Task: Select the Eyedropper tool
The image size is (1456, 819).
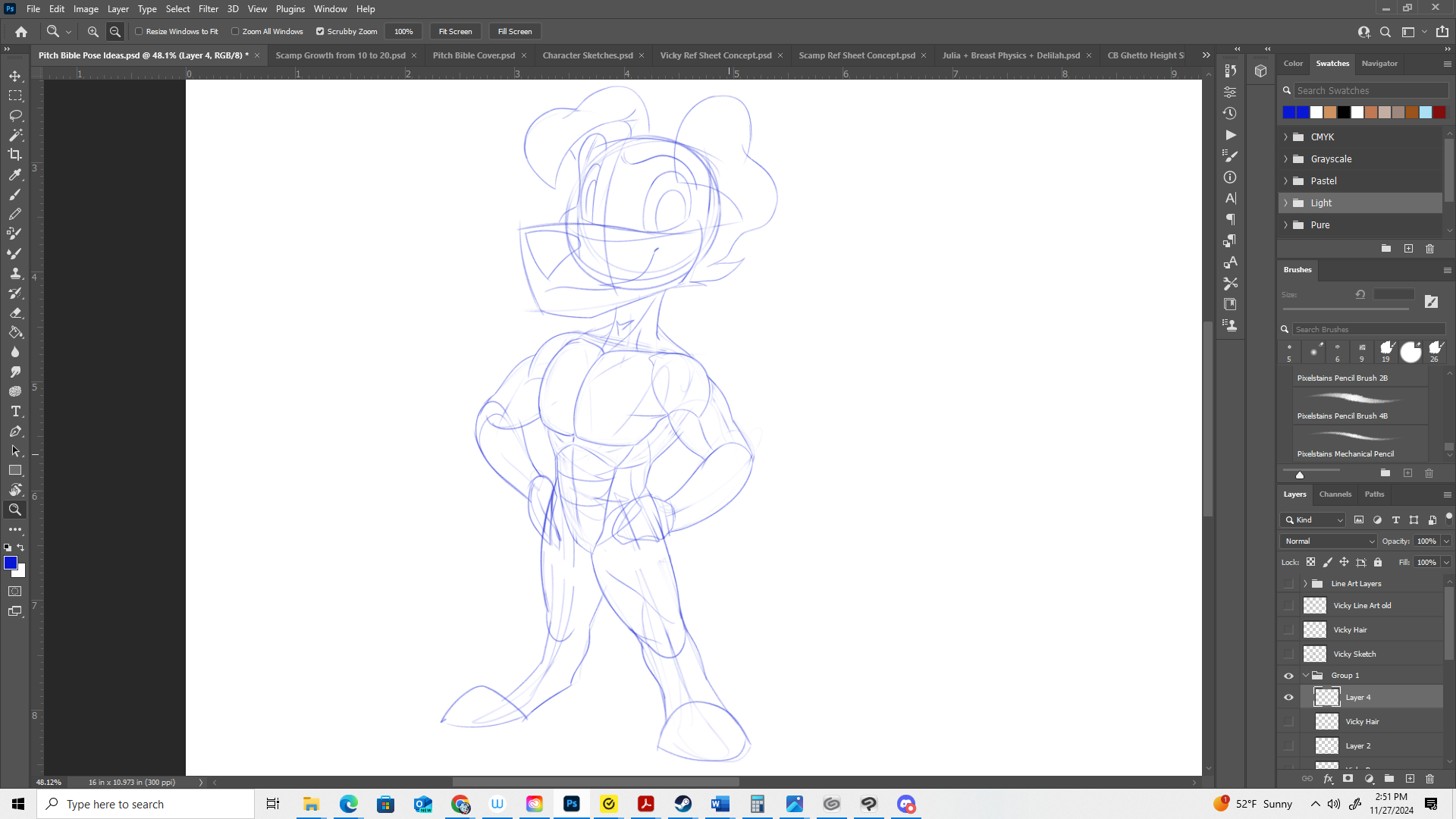Action: 15,174
